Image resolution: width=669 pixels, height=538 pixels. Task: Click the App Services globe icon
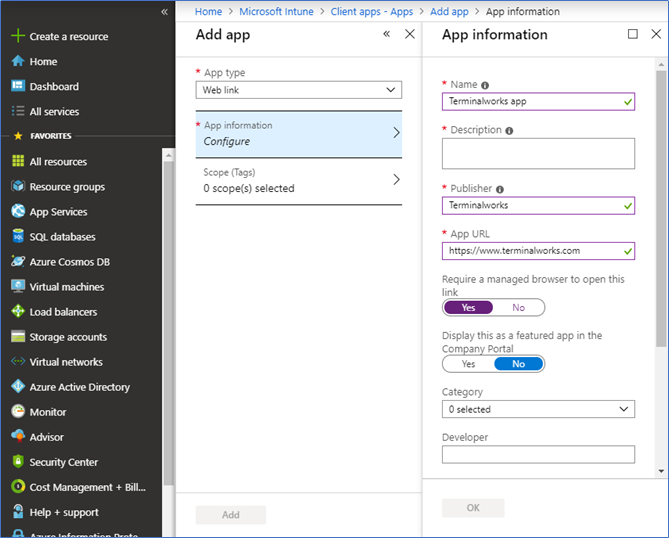tap(18, 211)
